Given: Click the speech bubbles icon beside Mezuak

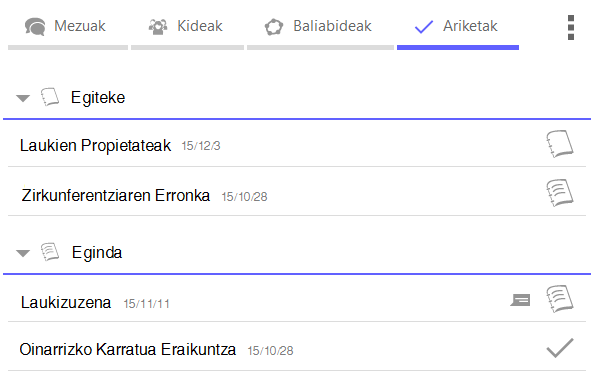Looking at the screenshot, I should (x=35, y=26).
